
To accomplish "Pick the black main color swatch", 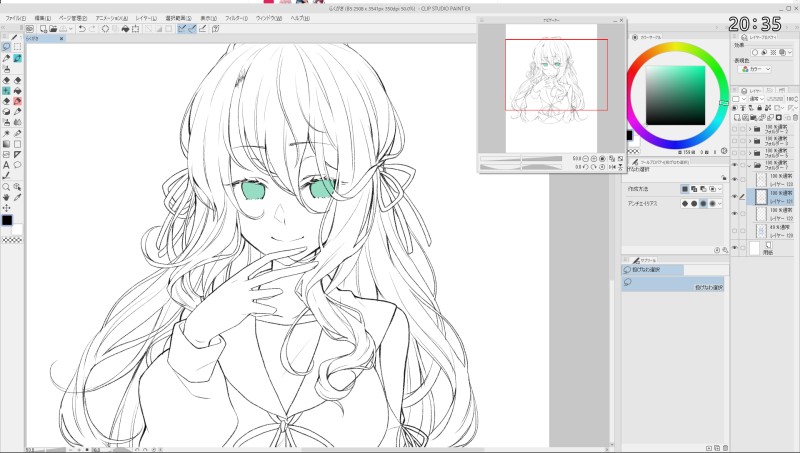I will [x=7, y=220].
